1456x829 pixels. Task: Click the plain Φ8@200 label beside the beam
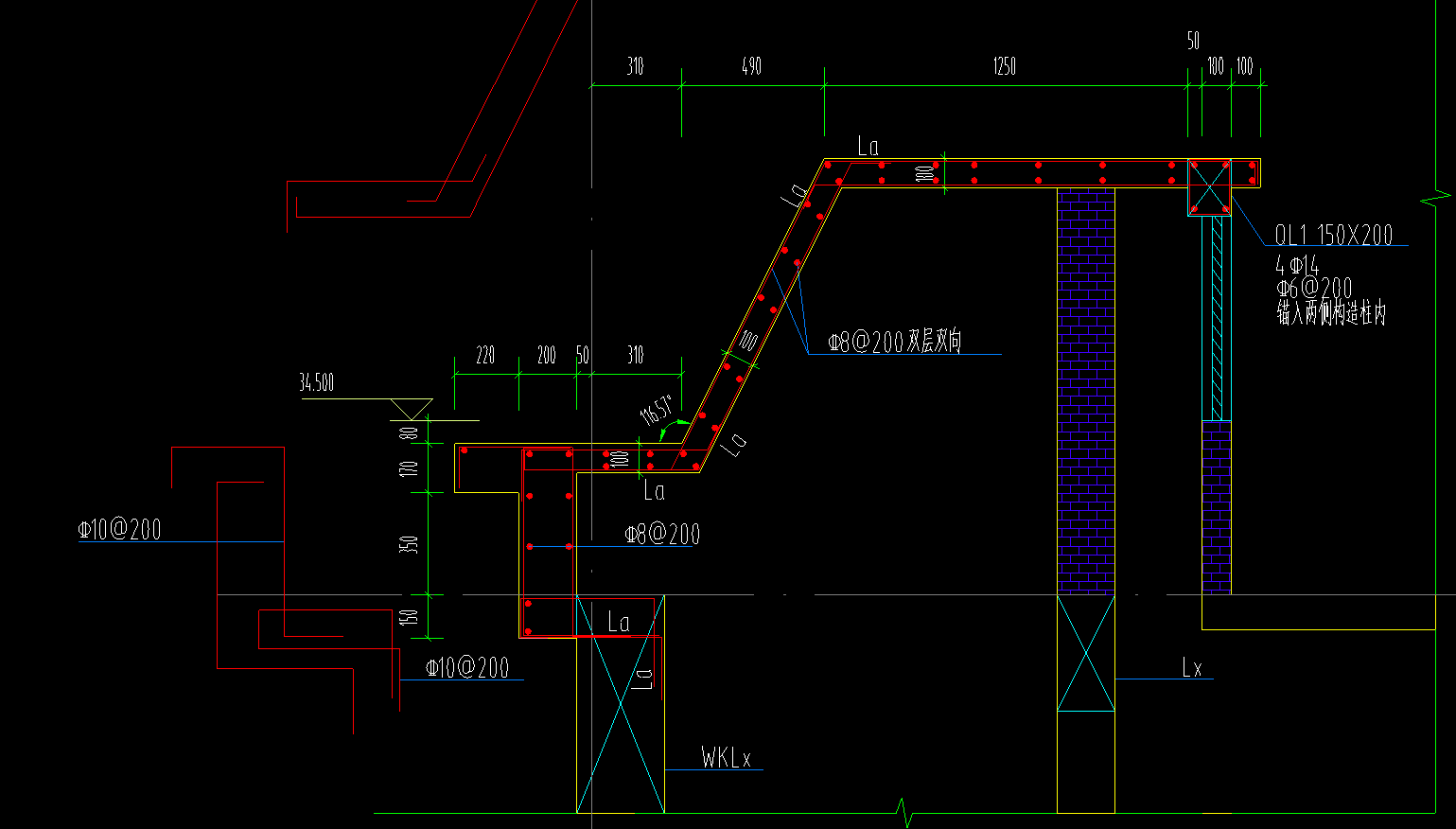point(662,535)
